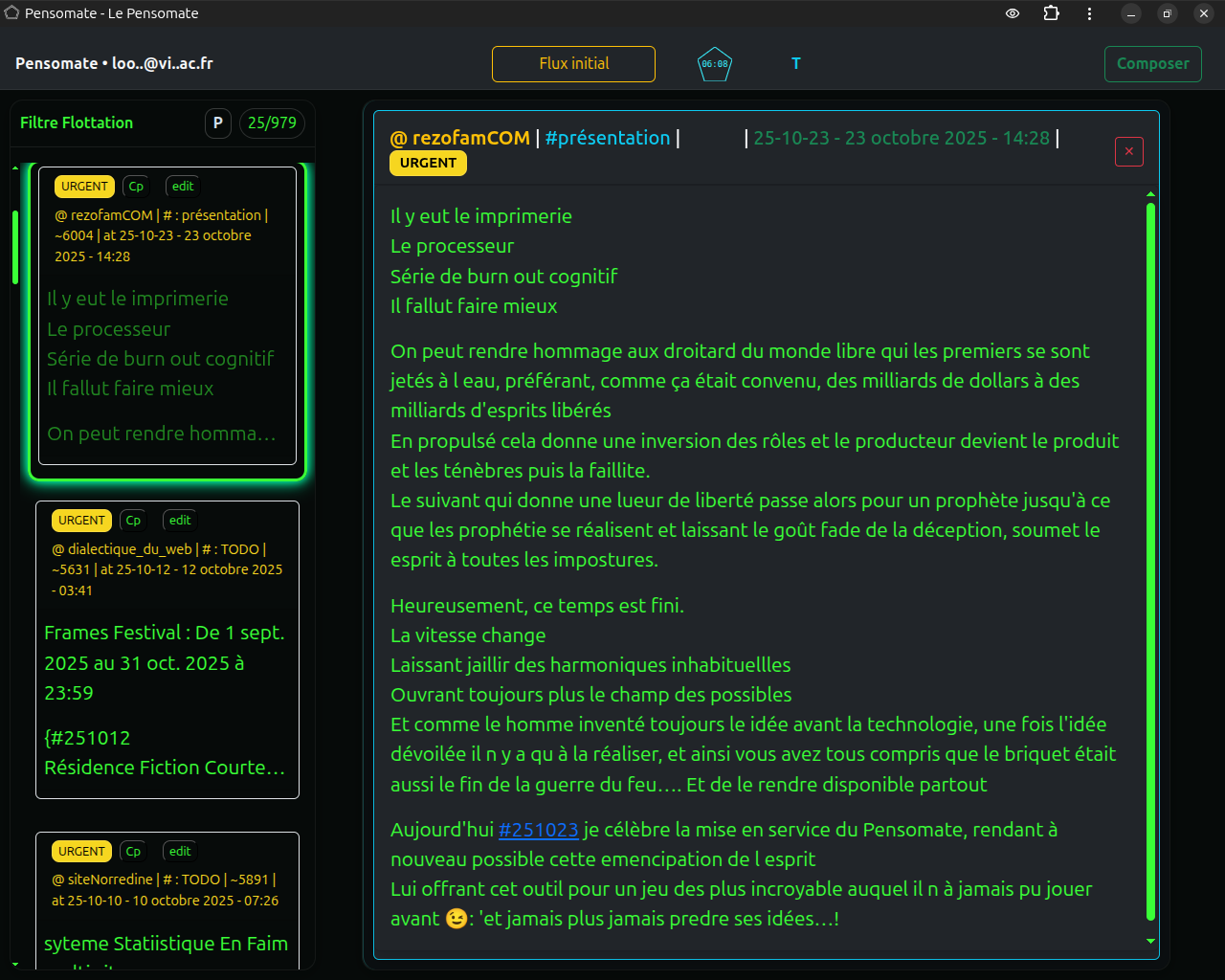Click Cp on the rezofamCOM card
This screenshot has height=980, width=1225.
pos(136,186)
